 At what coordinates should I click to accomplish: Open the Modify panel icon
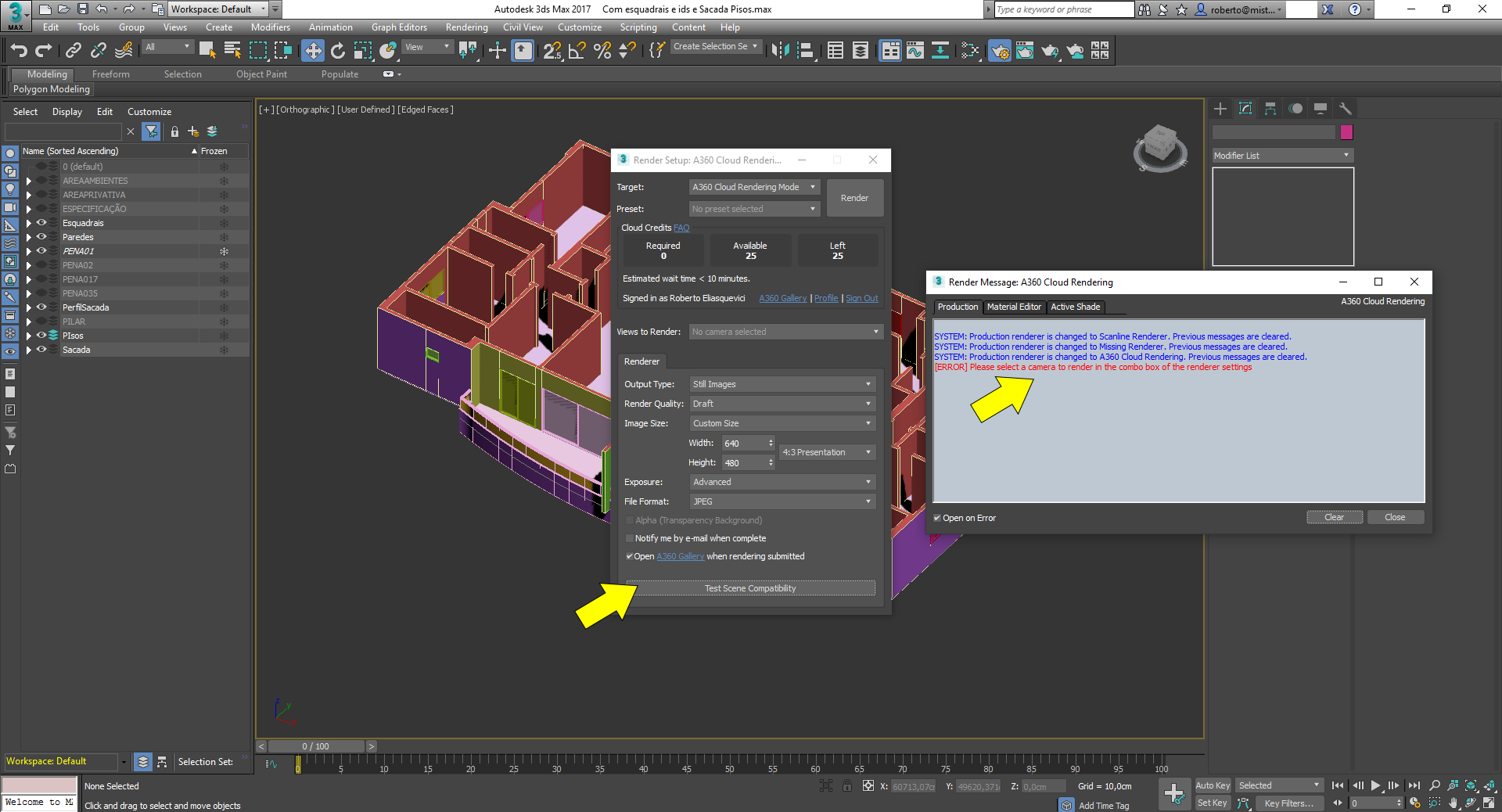point(1245,109)
